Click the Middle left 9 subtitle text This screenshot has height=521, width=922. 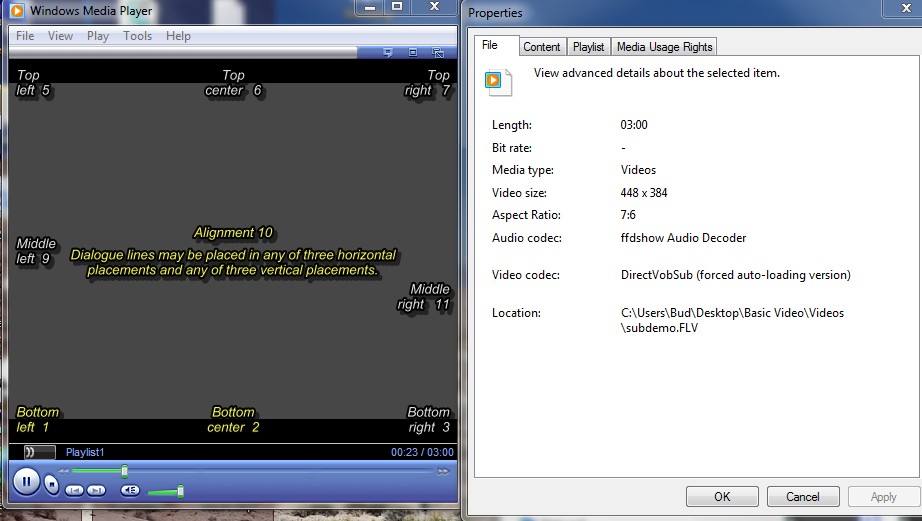click(x=35, y=251)
